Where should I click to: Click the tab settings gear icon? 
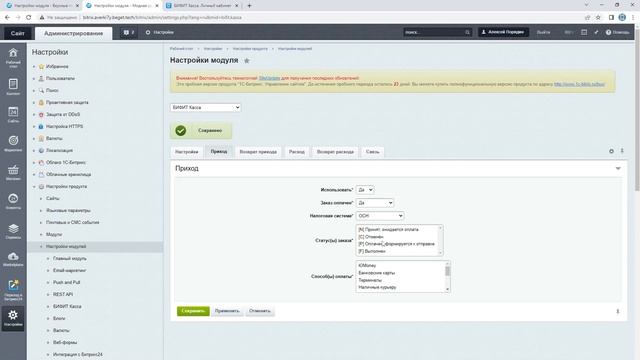point(611,151)
